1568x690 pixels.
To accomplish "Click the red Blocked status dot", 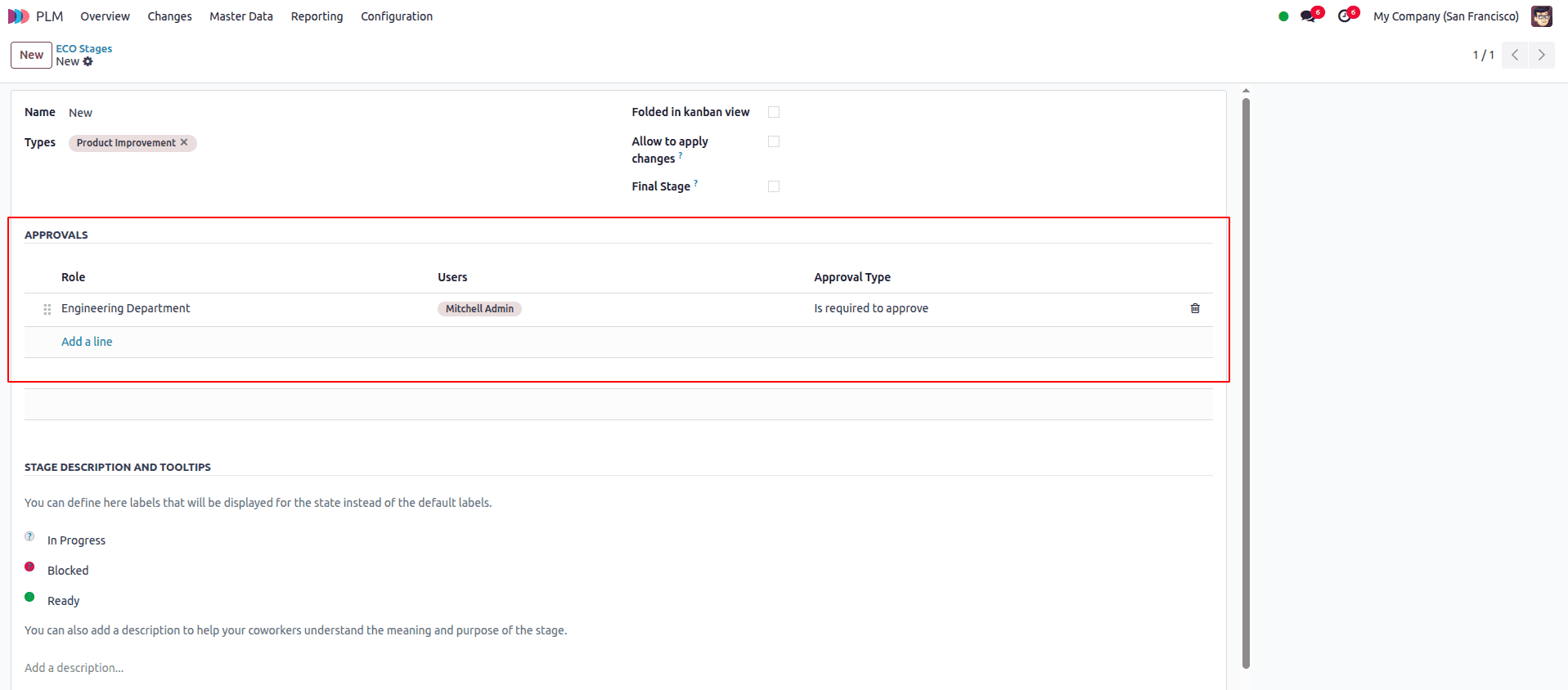I will [29, 567].
